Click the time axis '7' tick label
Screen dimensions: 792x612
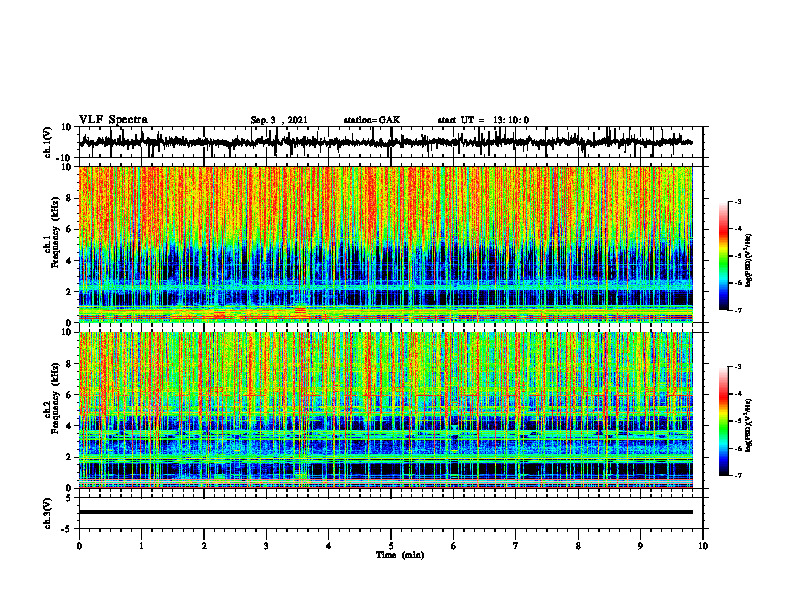click(516, 546)
